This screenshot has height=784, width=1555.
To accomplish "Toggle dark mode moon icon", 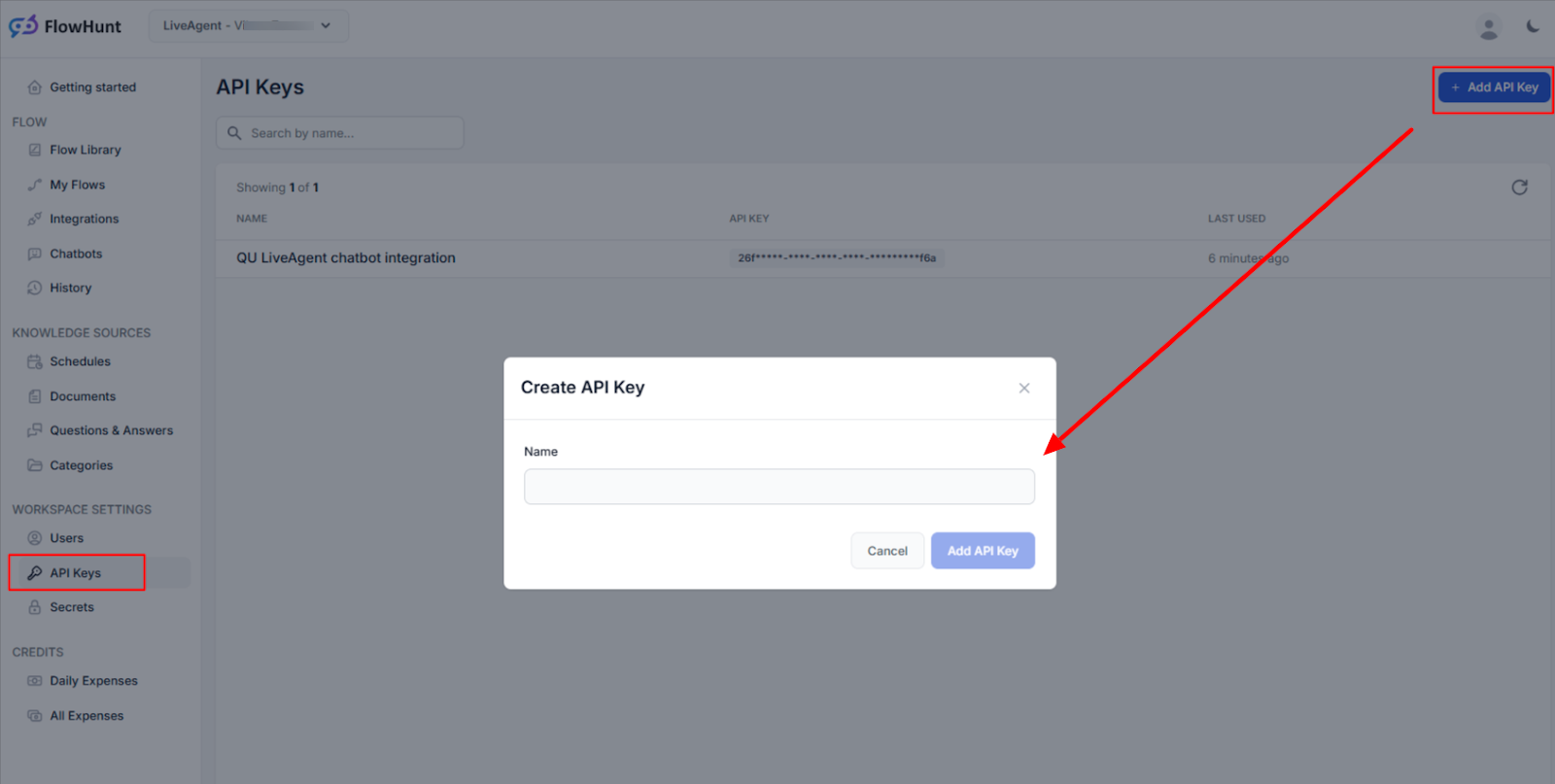I will (1533, 26).
